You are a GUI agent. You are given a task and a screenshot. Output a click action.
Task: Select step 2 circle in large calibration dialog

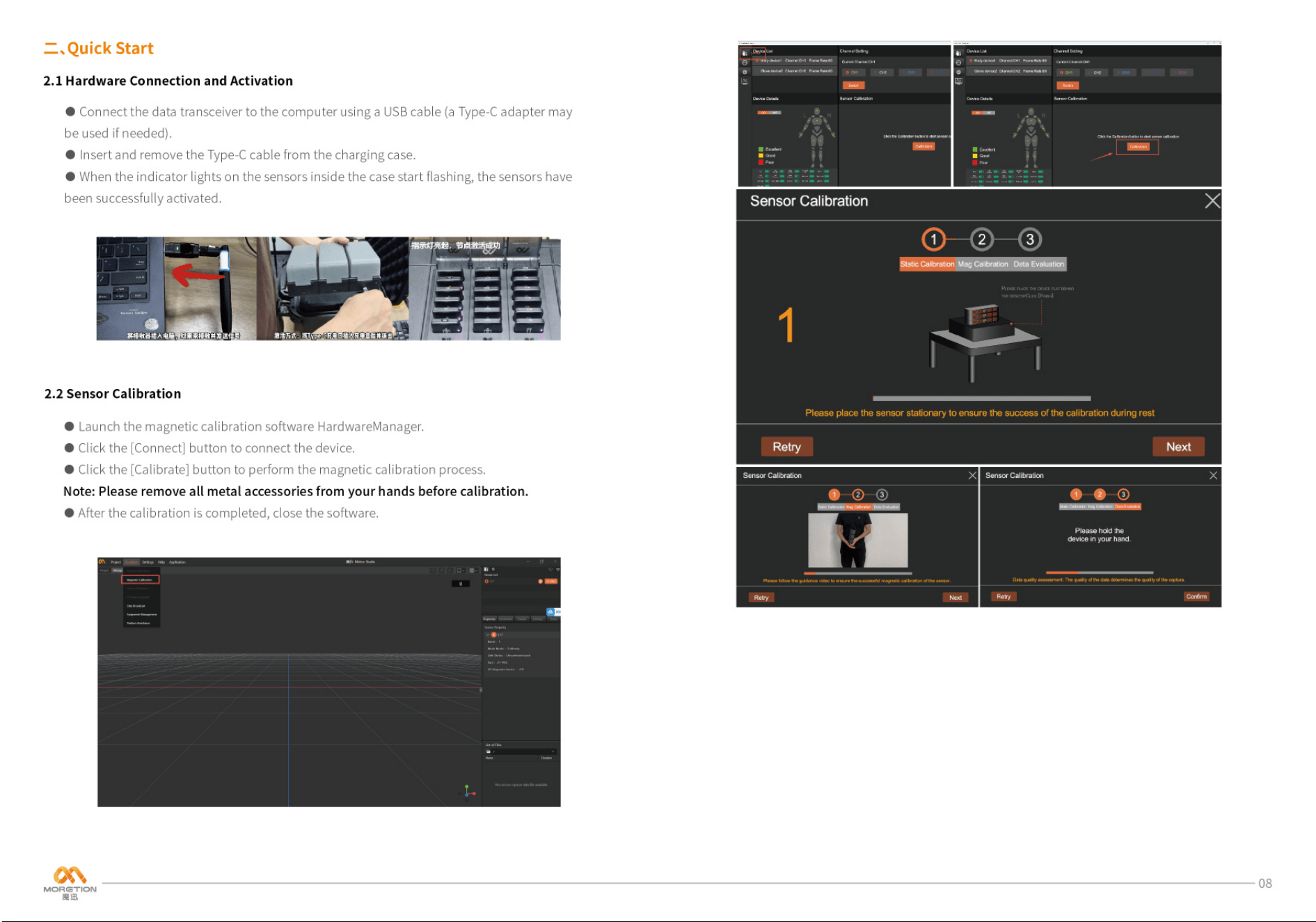tap(981, 239)
